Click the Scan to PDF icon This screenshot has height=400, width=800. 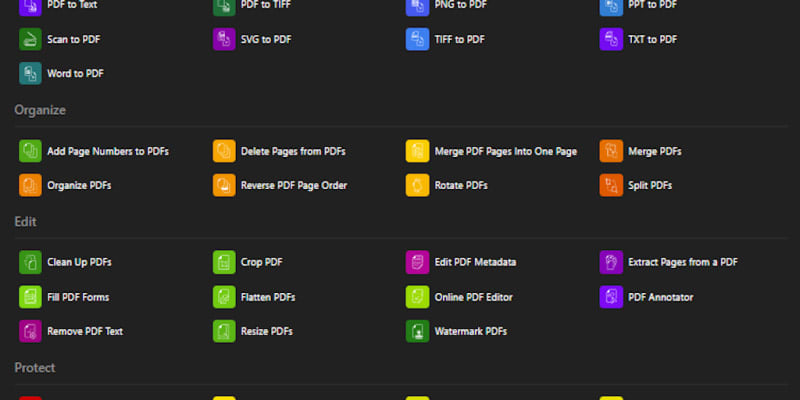(31, 40)
